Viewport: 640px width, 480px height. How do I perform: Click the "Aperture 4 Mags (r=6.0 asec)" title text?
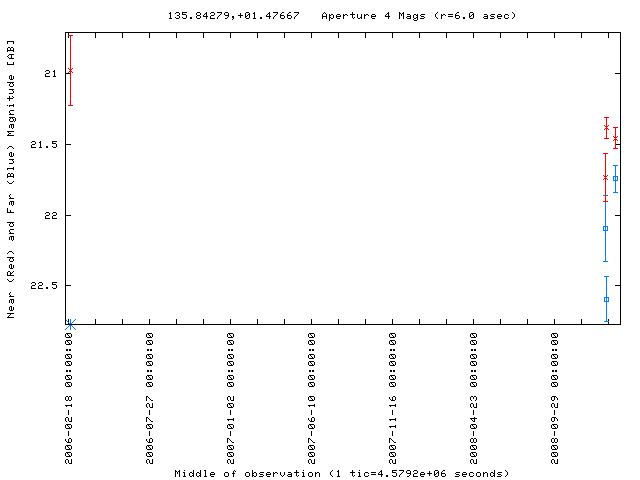click(419, 16)
